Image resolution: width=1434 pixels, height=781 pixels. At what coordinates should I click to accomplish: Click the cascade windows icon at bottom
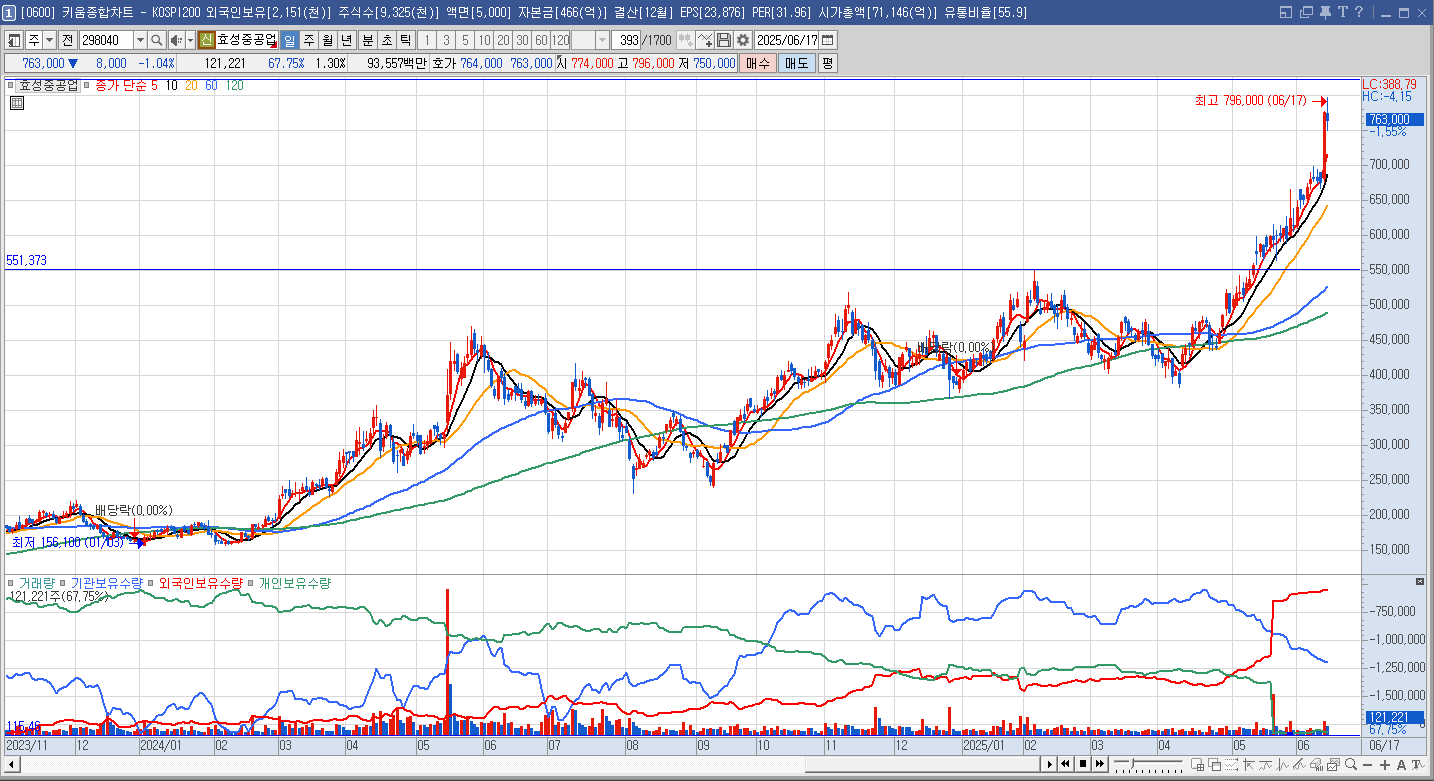pos(1214,764)
